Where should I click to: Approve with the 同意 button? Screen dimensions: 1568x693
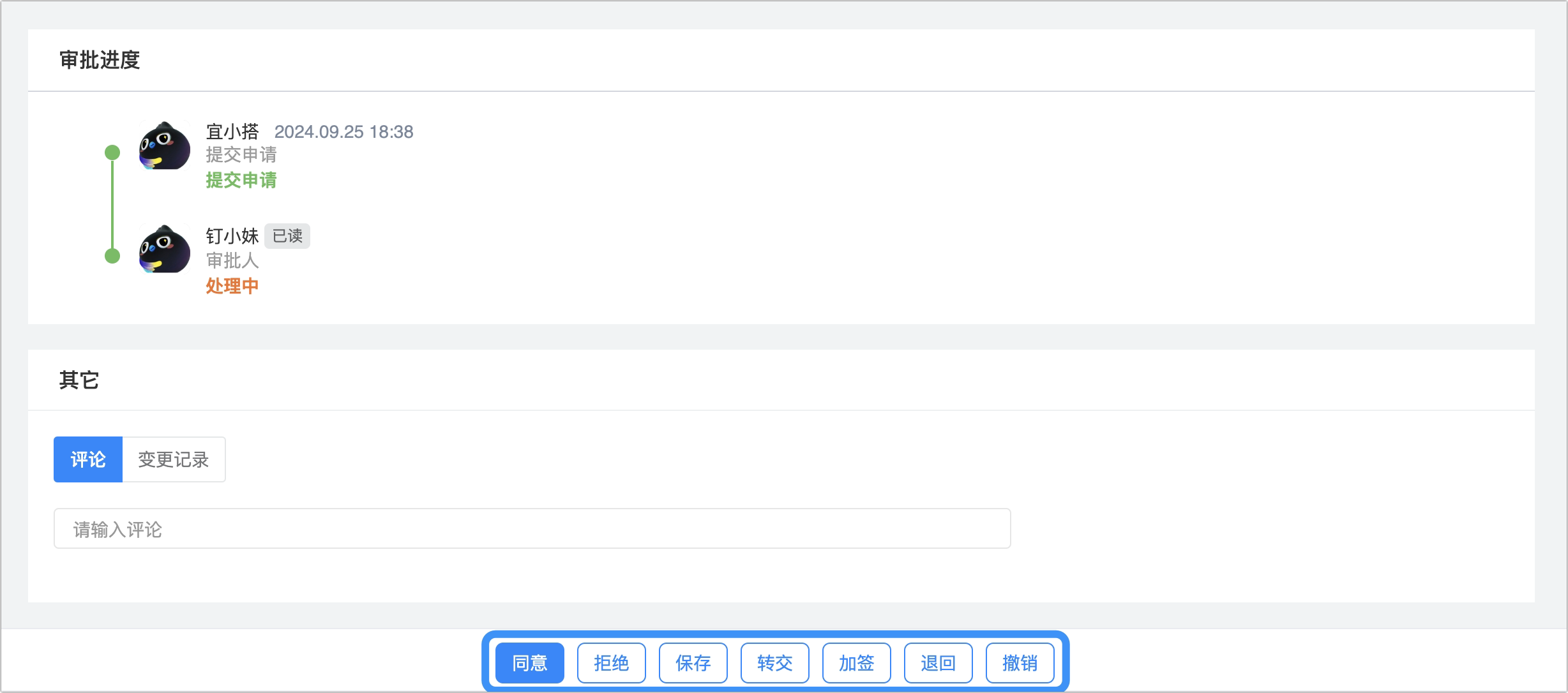tap(530, 663)
